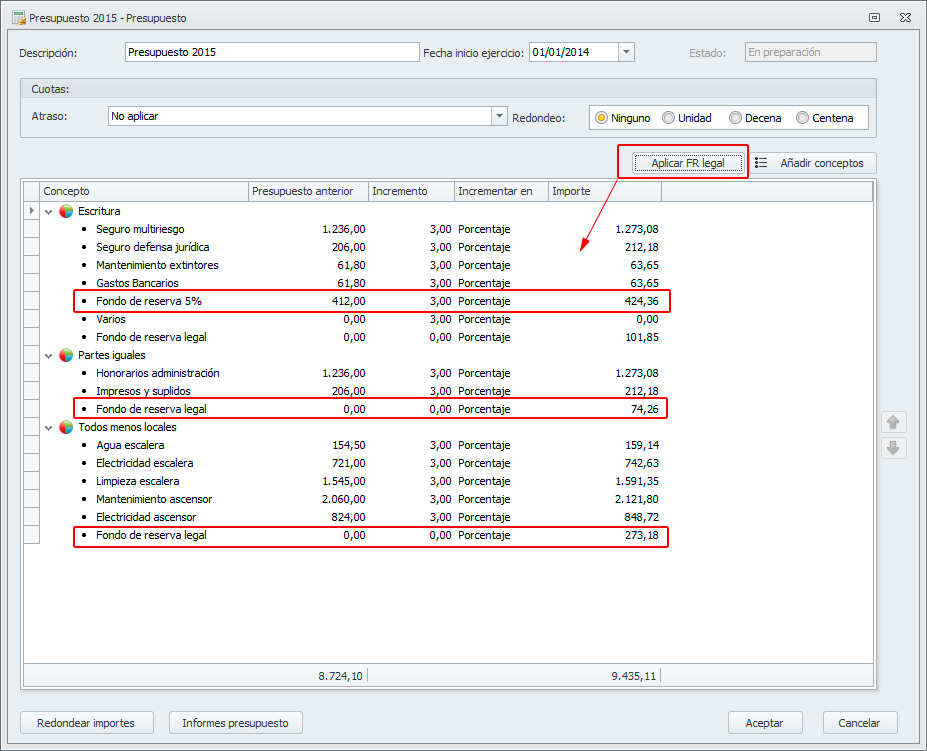Collapse the Escritura group
This screenshot has height=751, width=927.
(48, 211)
